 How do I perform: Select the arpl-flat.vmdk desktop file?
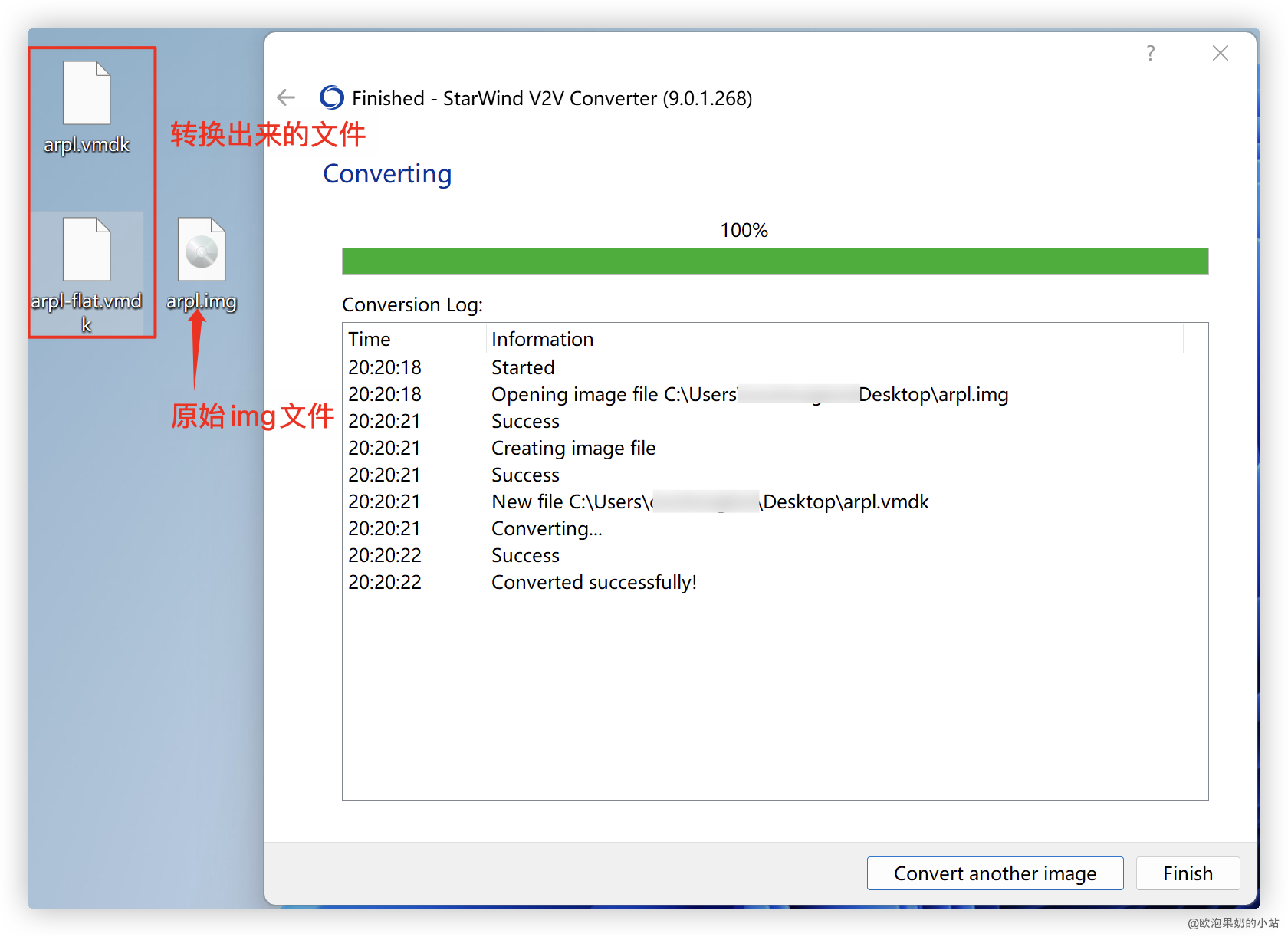click(x=87, y=275)
